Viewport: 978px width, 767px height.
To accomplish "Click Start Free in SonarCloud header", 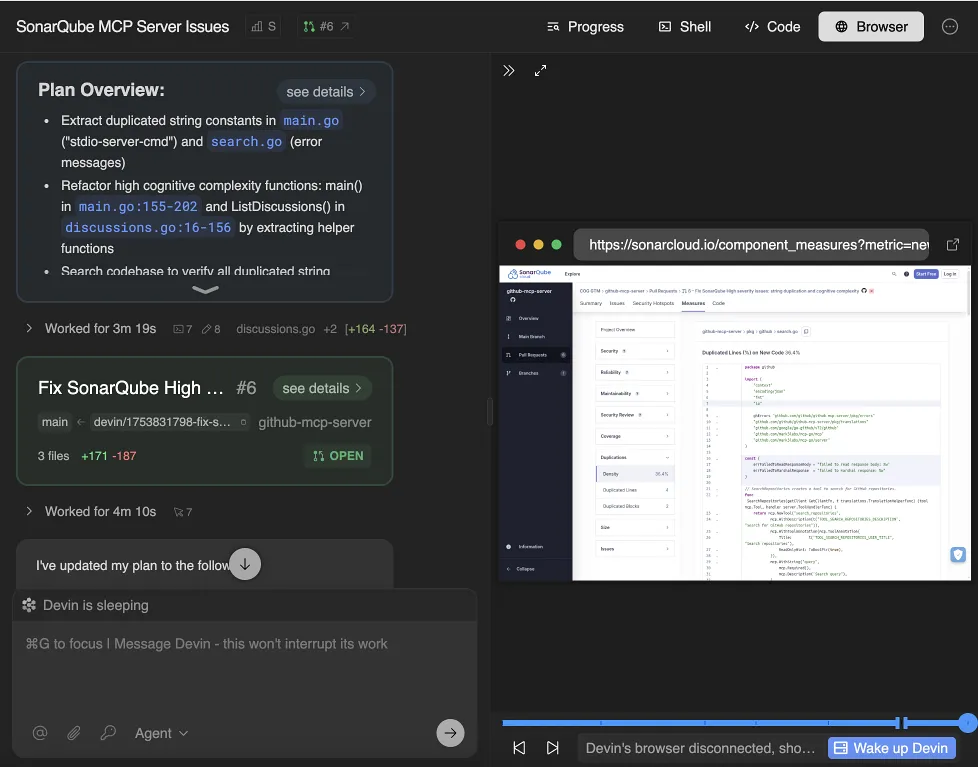I will click(x=926, y=274).
